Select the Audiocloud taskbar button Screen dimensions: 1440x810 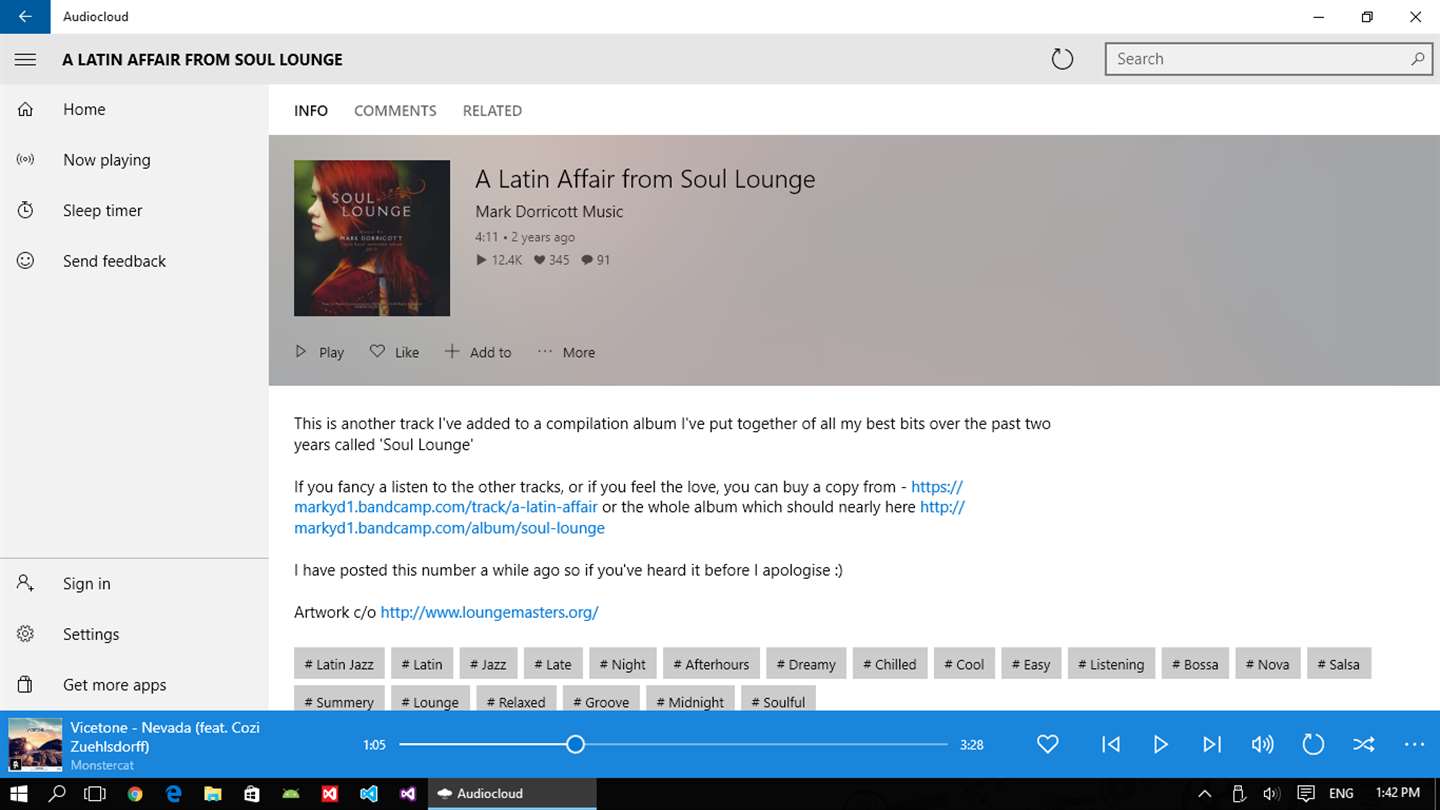512,794
